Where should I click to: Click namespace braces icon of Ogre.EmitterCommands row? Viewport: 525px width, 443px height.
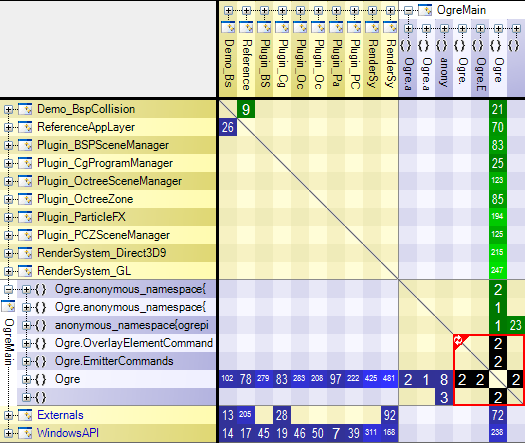point(41,361)
